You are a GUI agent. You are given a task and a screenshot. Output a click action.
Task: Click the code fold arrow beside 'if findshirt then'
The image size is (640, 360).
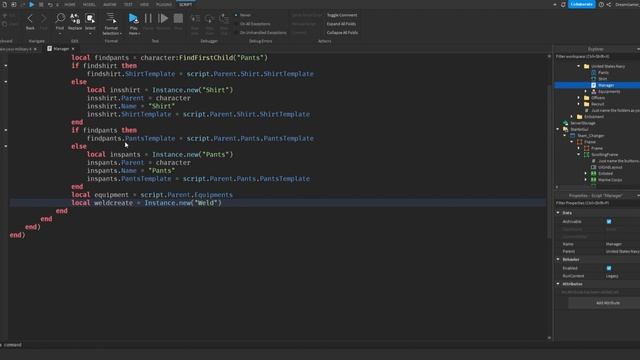[6, 65]
